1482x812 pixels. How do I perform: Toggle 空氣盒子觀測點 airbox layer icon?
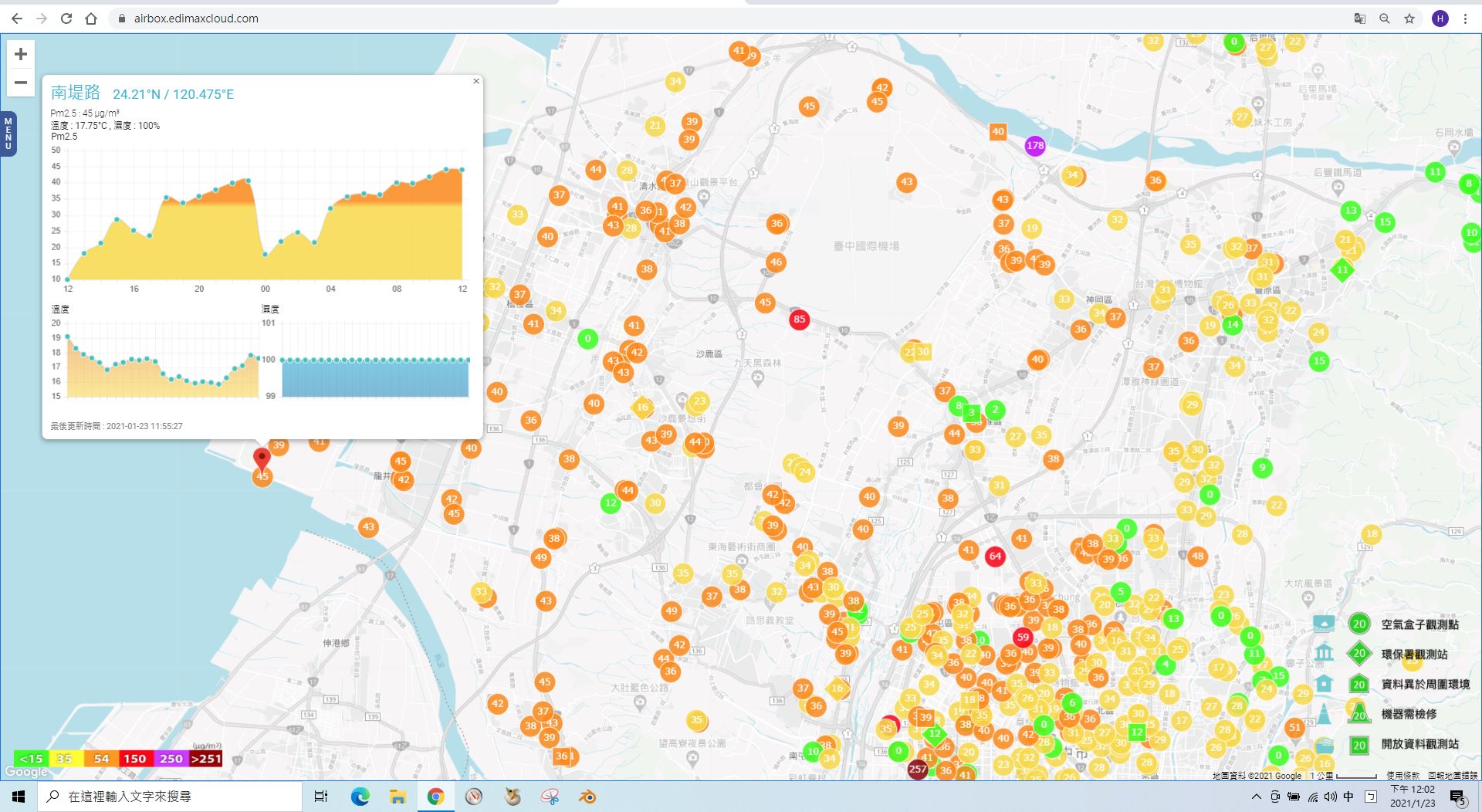[x=1324, y=624]
